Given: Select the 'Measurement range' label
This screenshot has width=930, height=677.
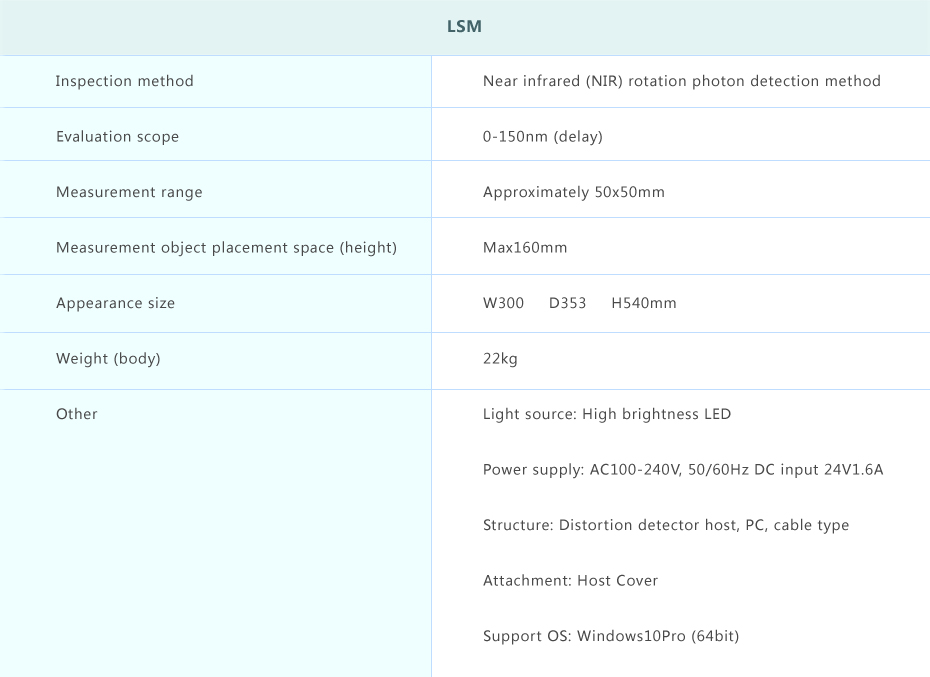Looking at the screenshot, I should click(129, 192).
